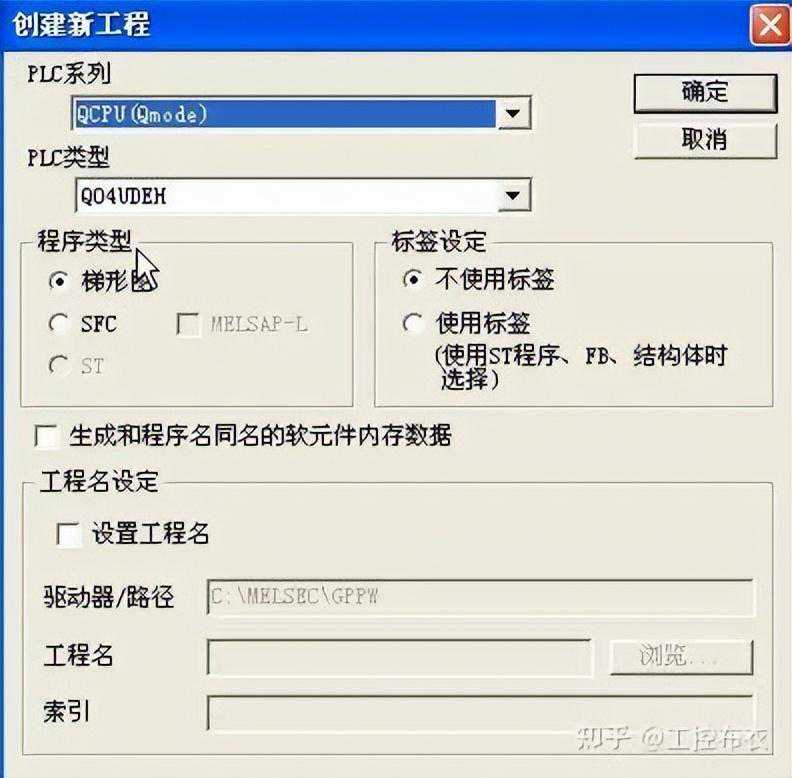Open the PLC系列 dropdown arrow

coord(513,113)
